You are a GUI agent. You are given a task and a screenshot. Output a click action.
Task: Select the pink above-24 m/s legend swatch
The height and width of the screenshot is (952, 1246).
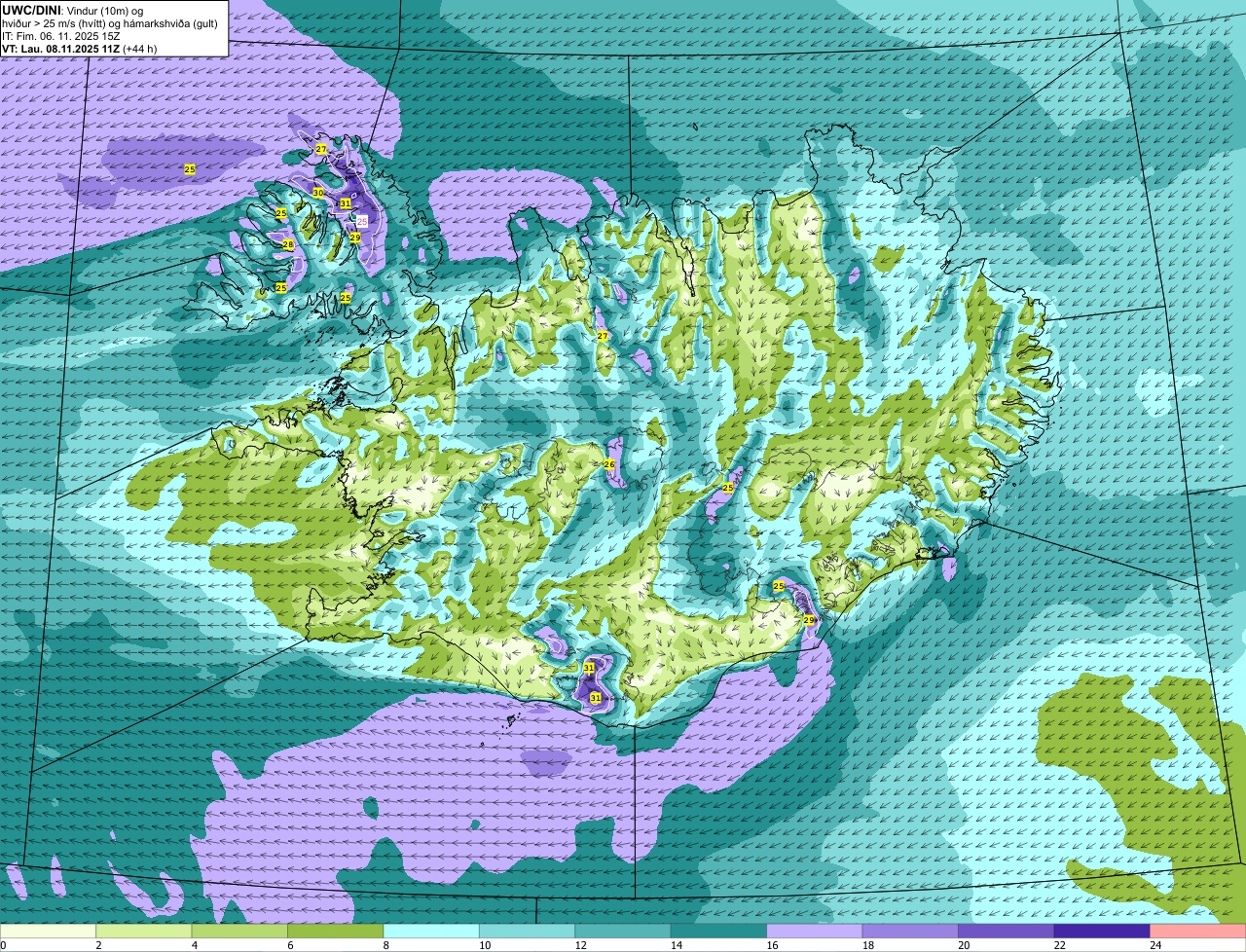(1197, 932)
